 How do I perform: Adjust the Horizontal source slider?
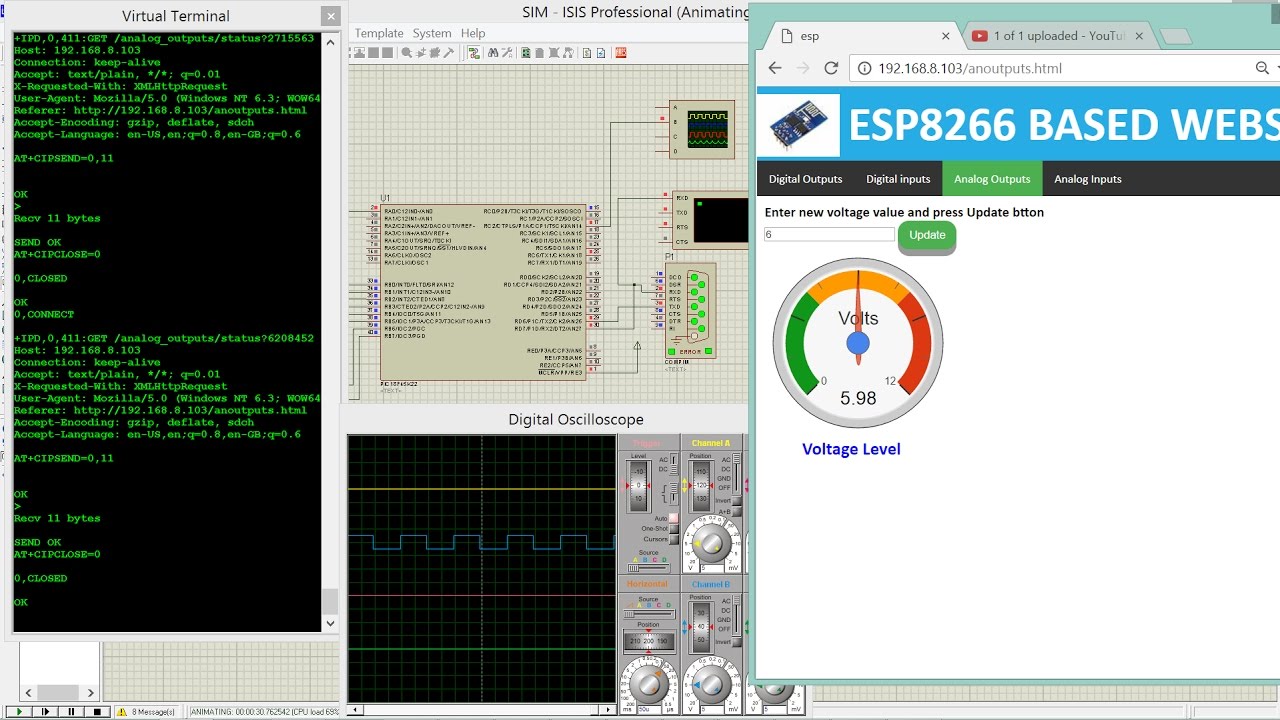[649, 614]
